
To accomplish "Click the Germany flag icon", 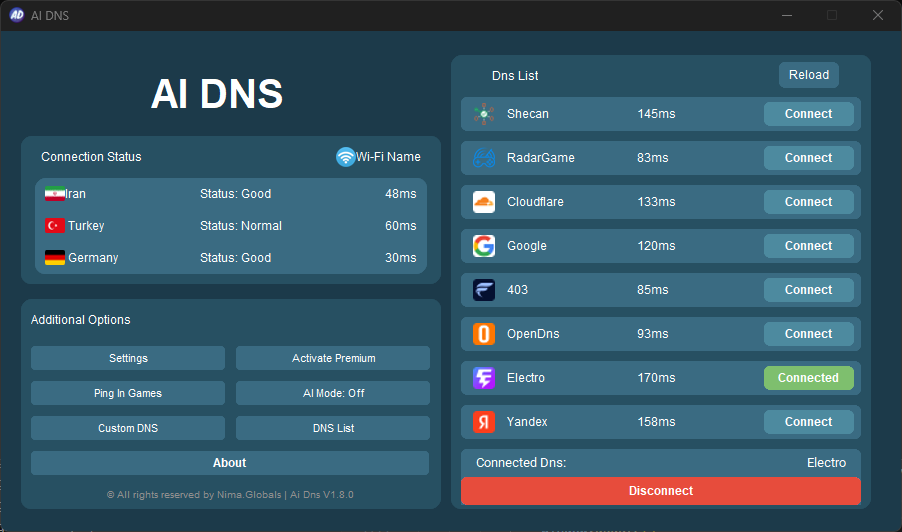I will (x=55, y=258).
